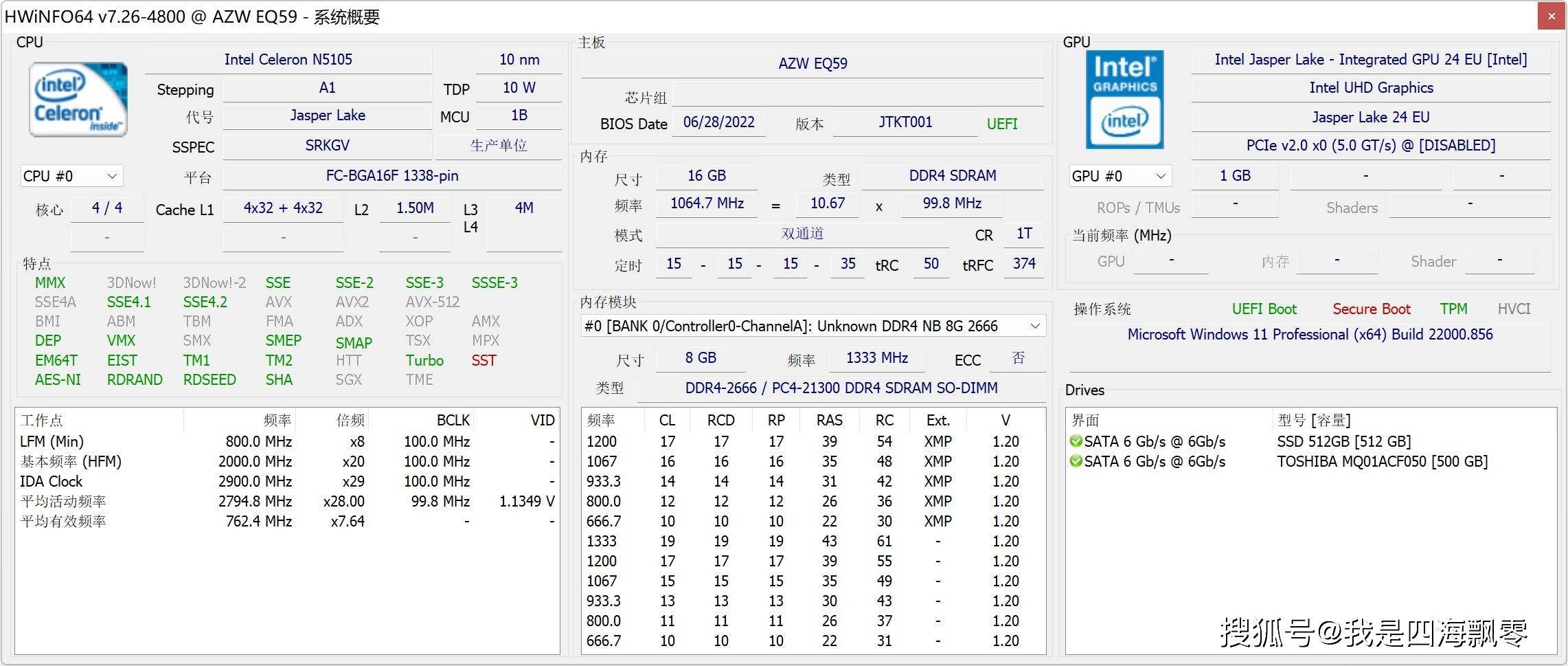Close the HWiNFO64 system summary window
Screen dimensions: 1568x666
(1551, 16)
